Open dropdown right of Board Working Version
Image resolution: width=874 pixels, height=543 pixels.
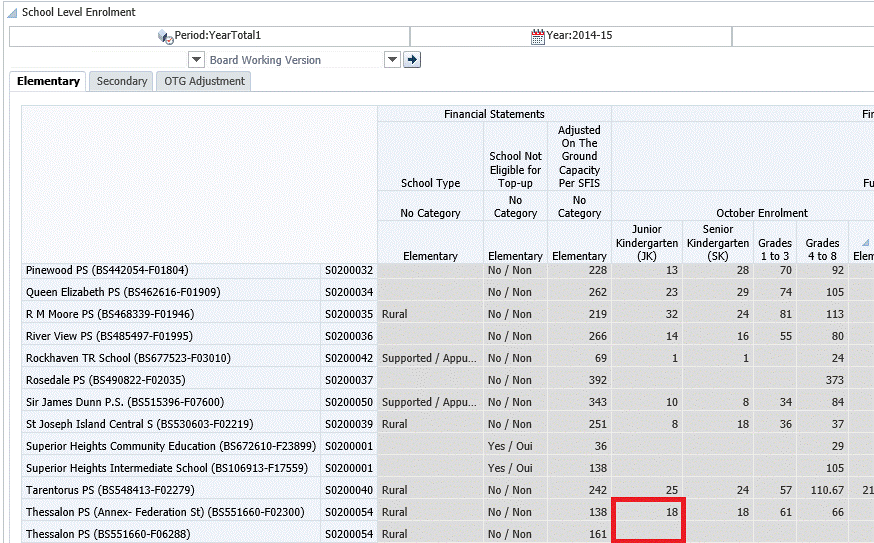[392, 60]
